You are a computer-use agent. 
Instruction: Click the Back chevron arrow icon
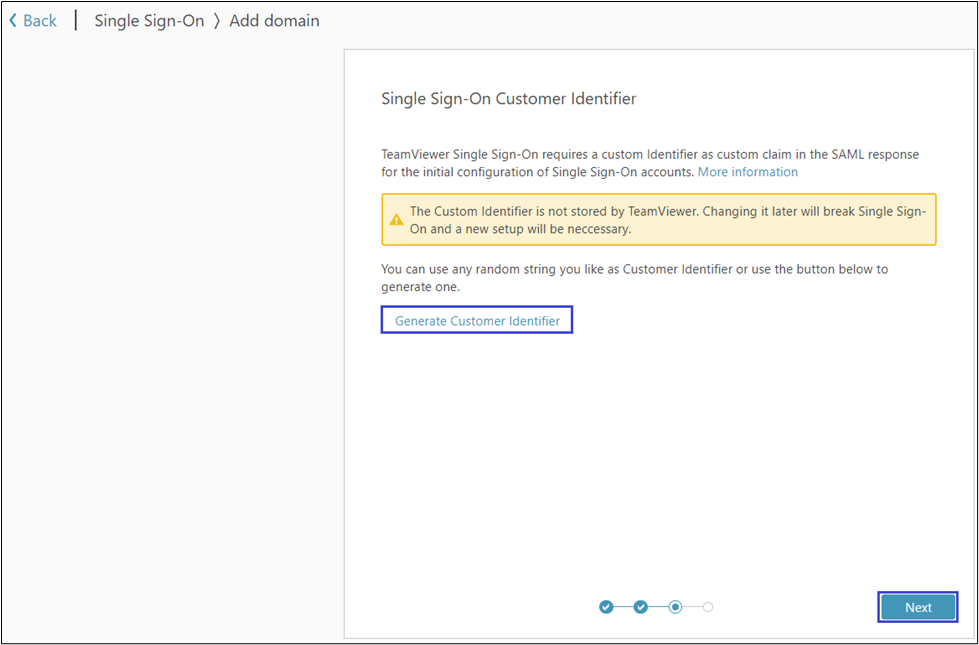(x=13, y=21)
